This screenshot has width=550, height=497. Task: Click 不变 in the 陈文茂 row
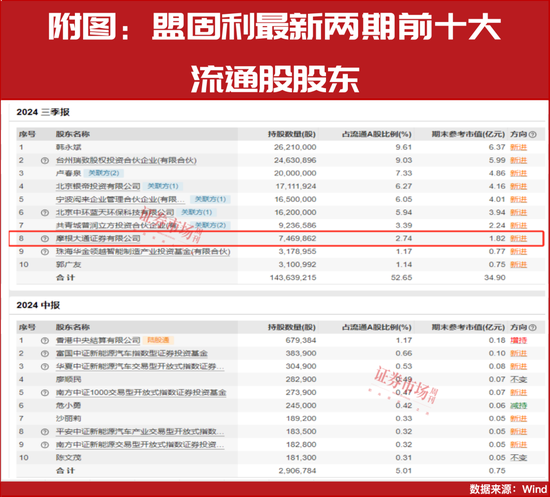518,458
